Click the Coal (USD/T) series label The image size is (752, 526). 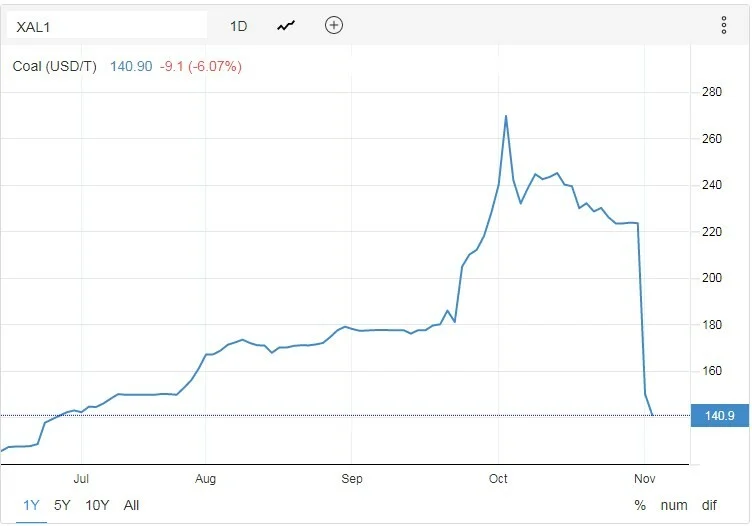click(x=54, y=66)
